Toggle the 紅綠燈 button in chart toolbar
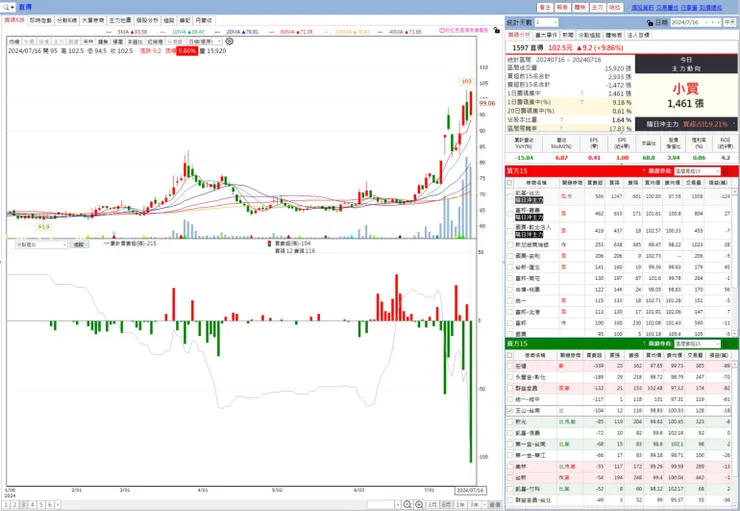 155,42
